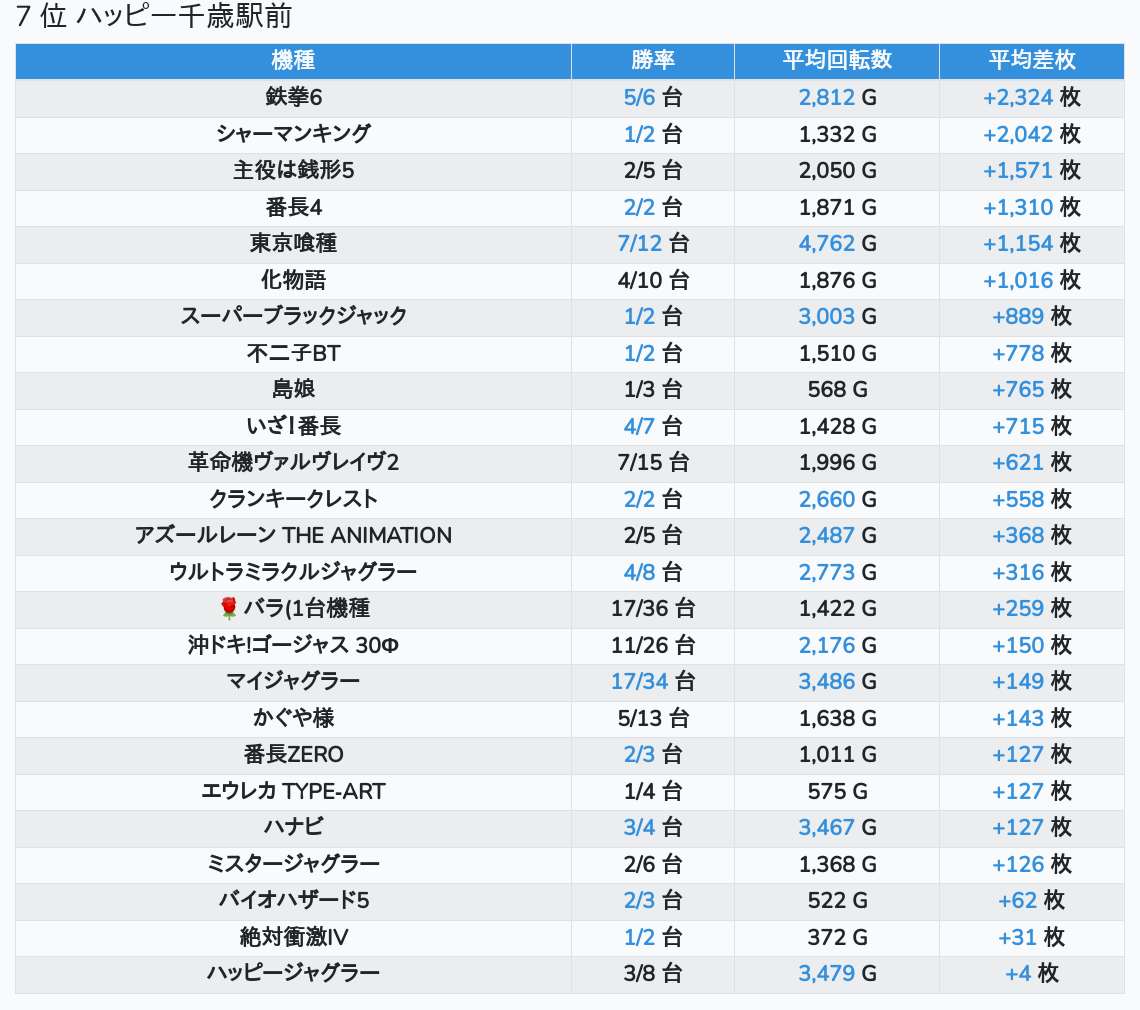Click the +1,571 枚 value for 主役は銭形5

click(1018, 170)
